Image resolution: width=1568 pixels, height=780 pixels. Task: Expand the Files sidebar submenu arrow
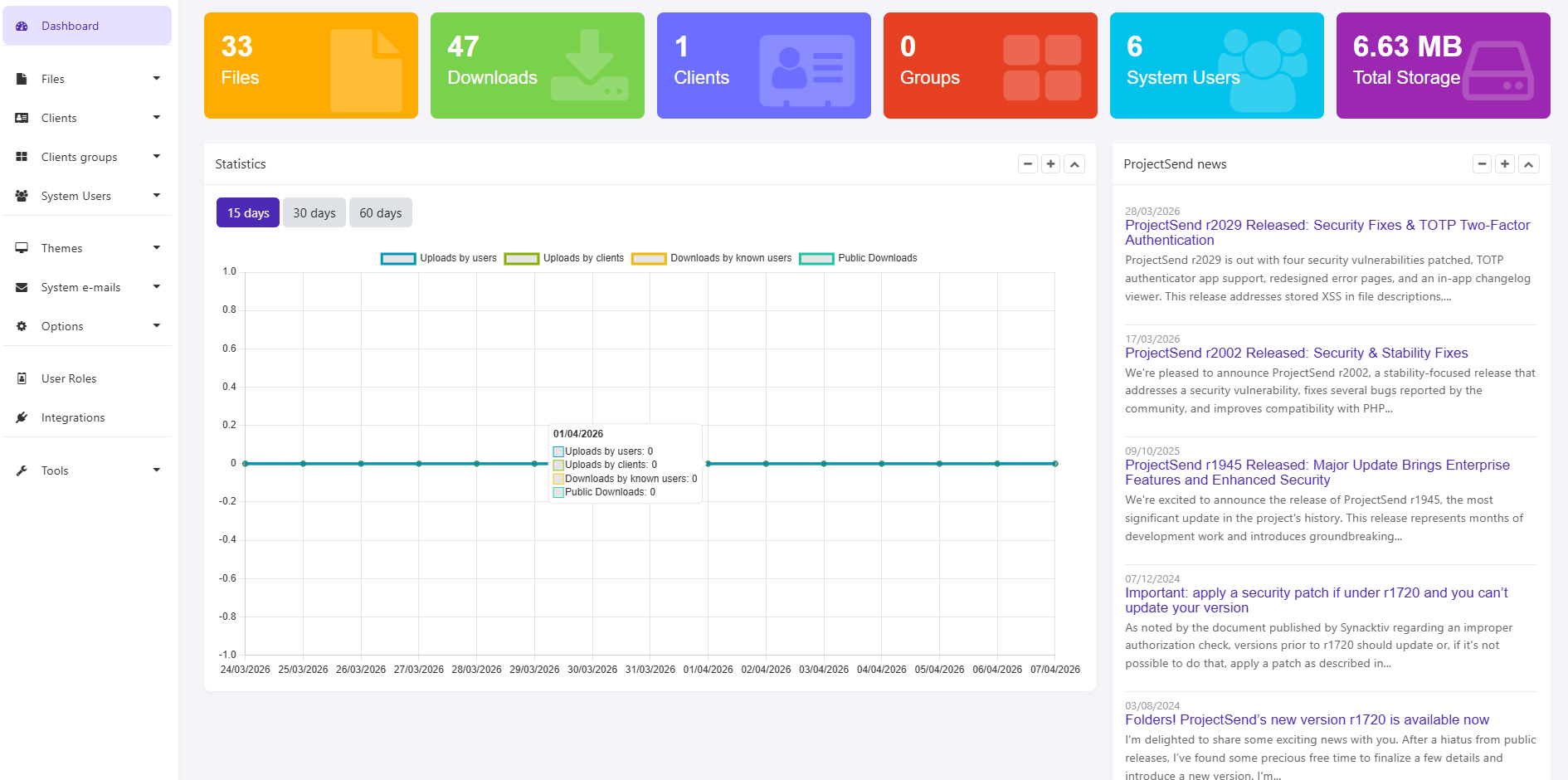tap(157, 79)
